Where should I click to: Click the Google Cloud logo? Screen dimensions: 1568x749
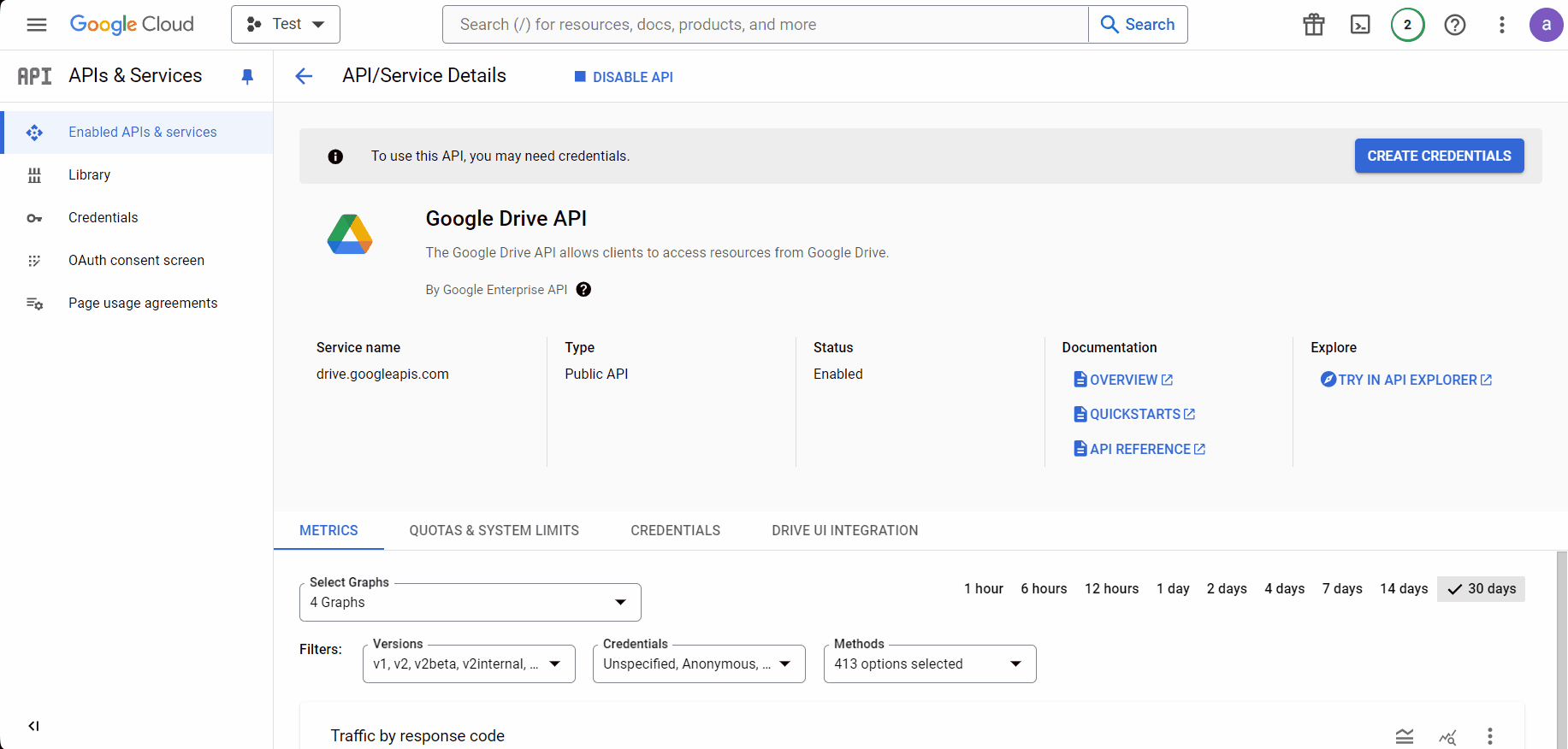(x=132, y=25)
